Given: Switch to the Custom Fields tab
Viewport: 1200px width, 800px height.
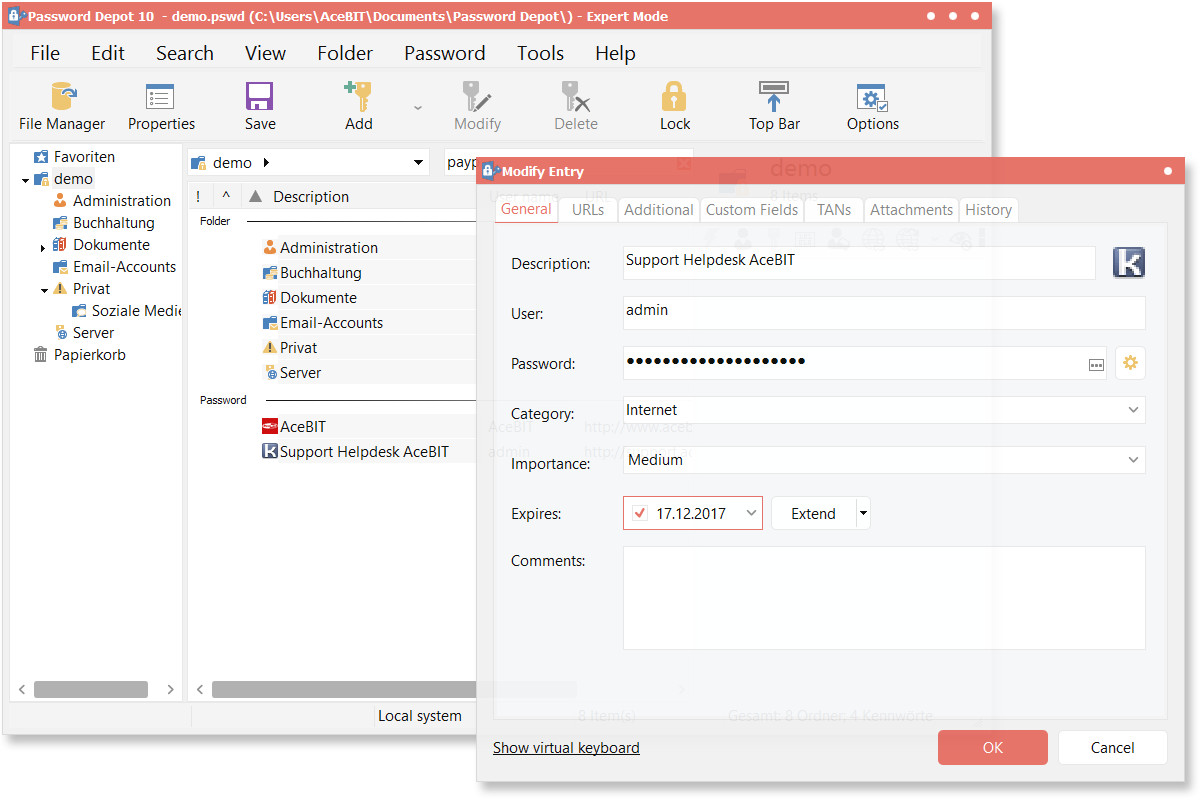Looking at the screenshot, I should coord(752,210).
